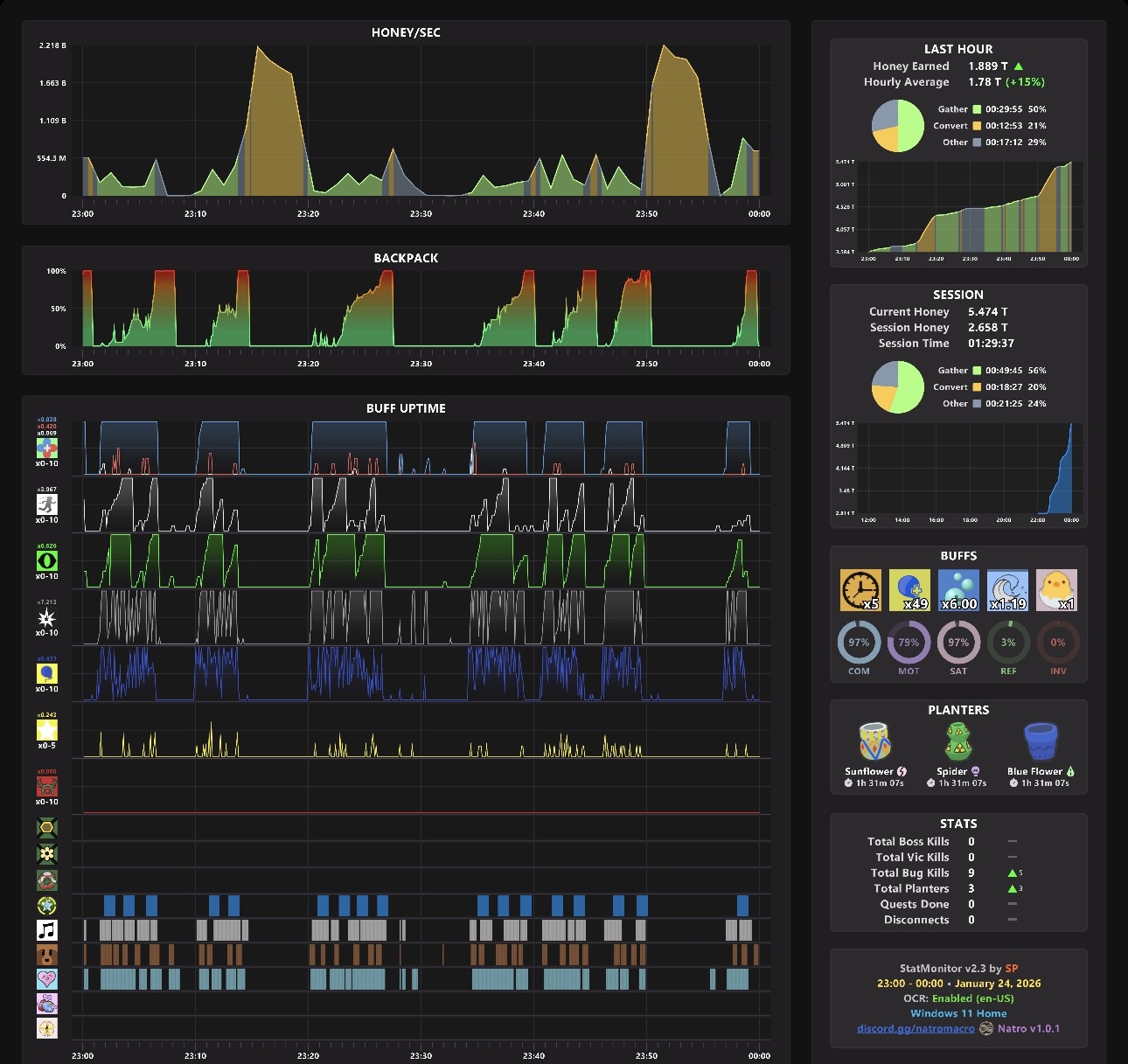Screen dimensions: 1128x1064
Task: Click the MOT 79% circular gauge
Action: (909, 643)
